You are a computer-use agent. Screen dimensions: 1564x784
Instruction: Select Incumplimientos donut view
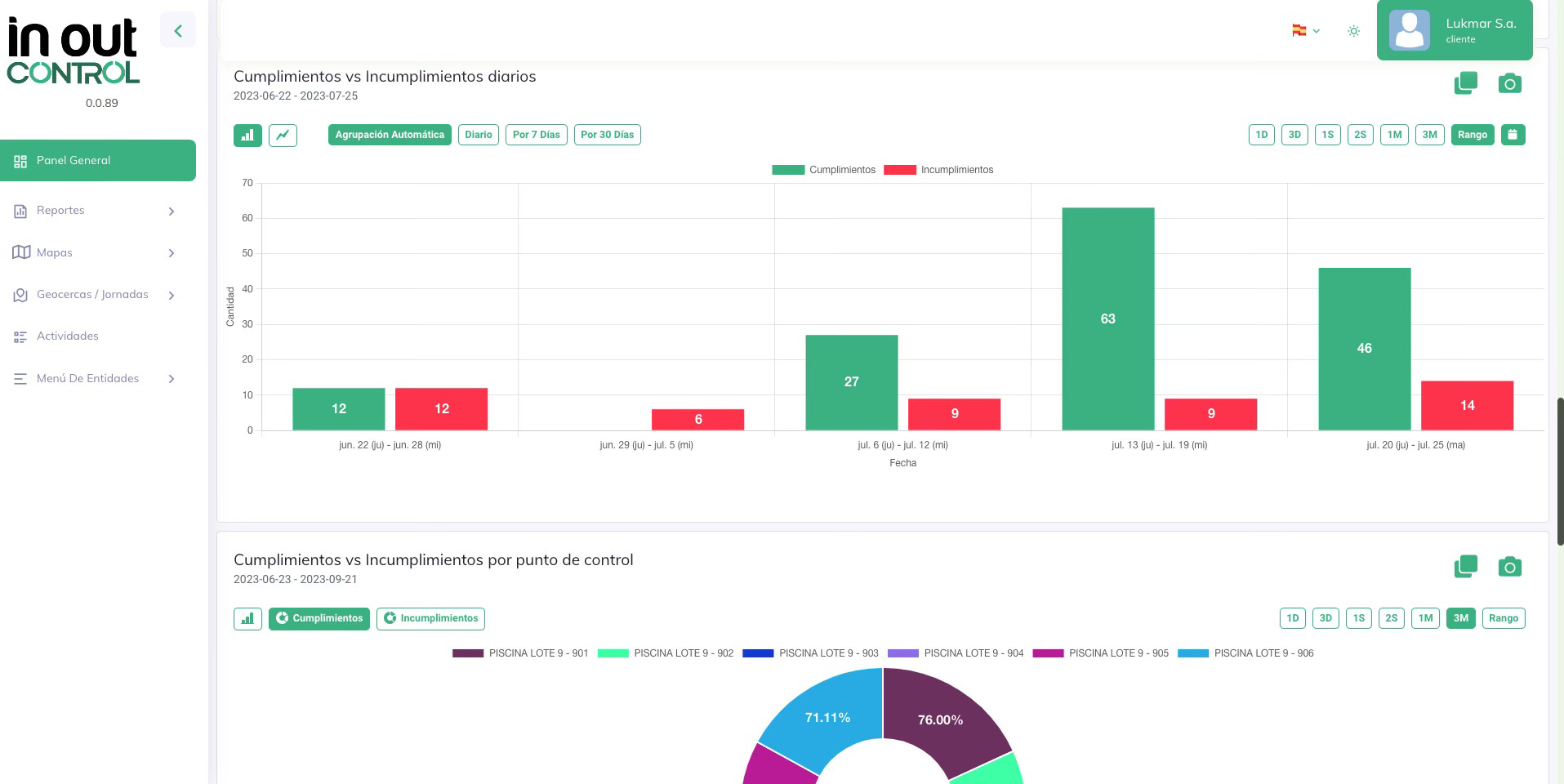click(430, 618)
